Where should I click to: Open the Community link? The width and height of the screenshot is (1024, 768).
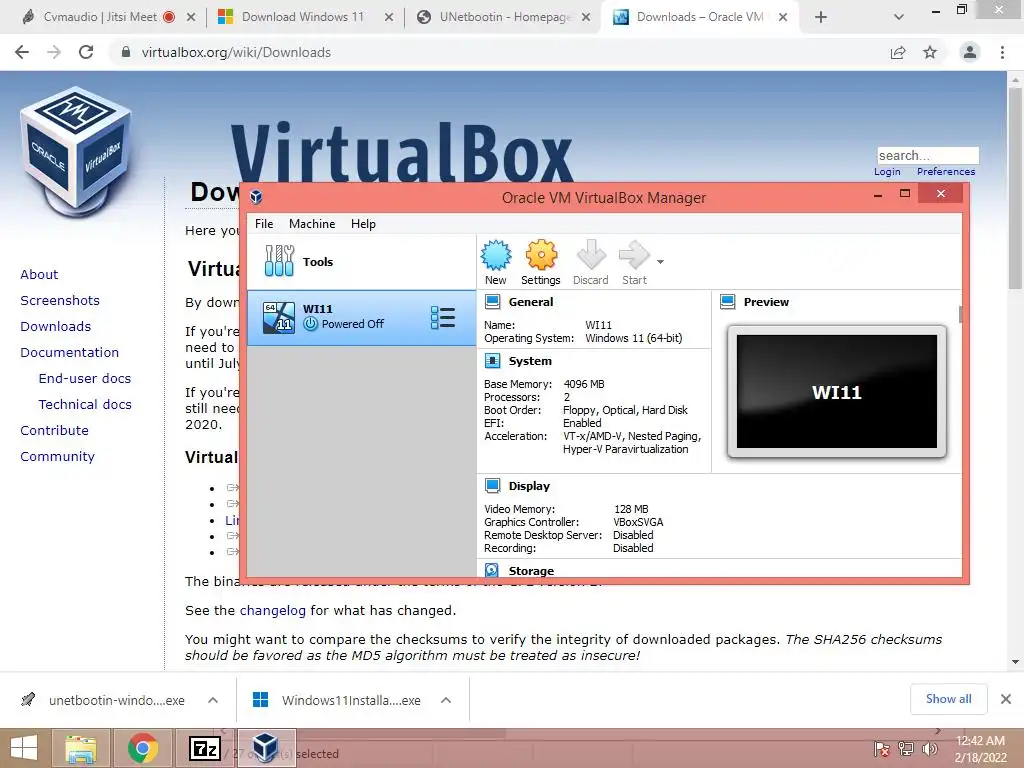(57, 457)
